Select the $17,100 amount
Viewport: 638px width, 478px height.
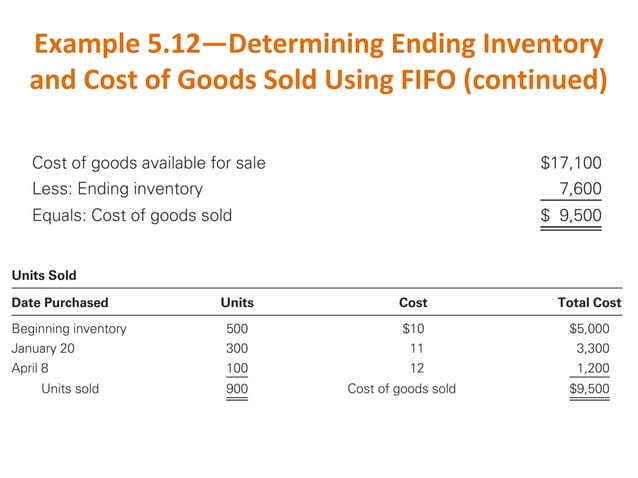coord(571,162)
